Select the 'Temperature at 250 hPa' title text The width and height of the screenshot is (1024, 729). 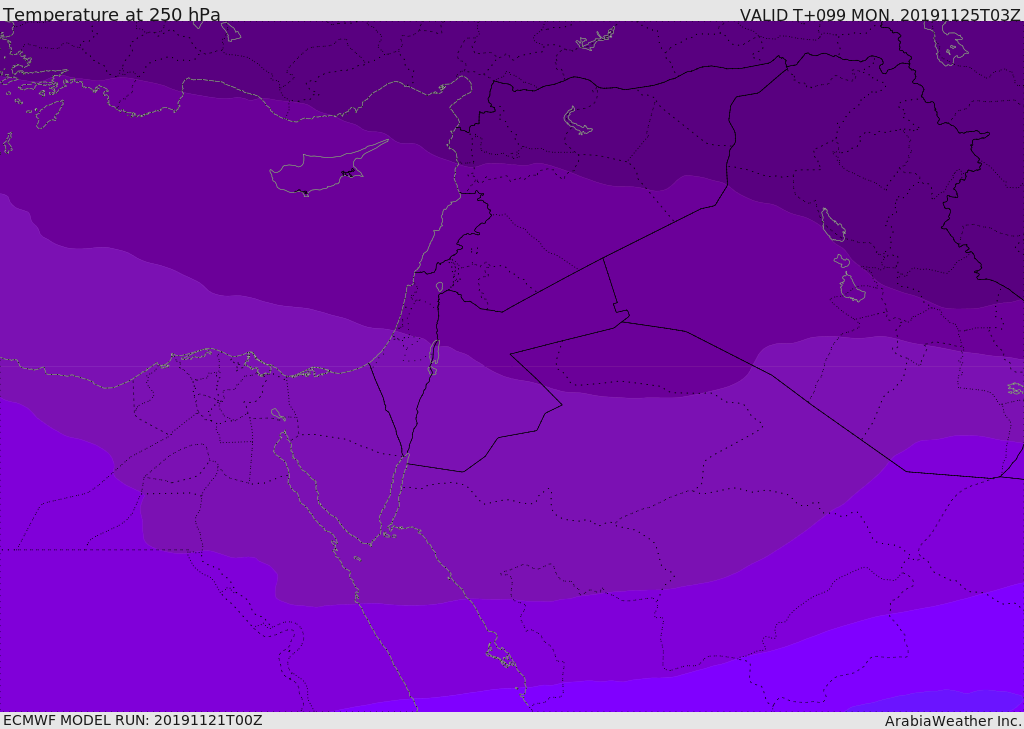(x=112, y=14)
